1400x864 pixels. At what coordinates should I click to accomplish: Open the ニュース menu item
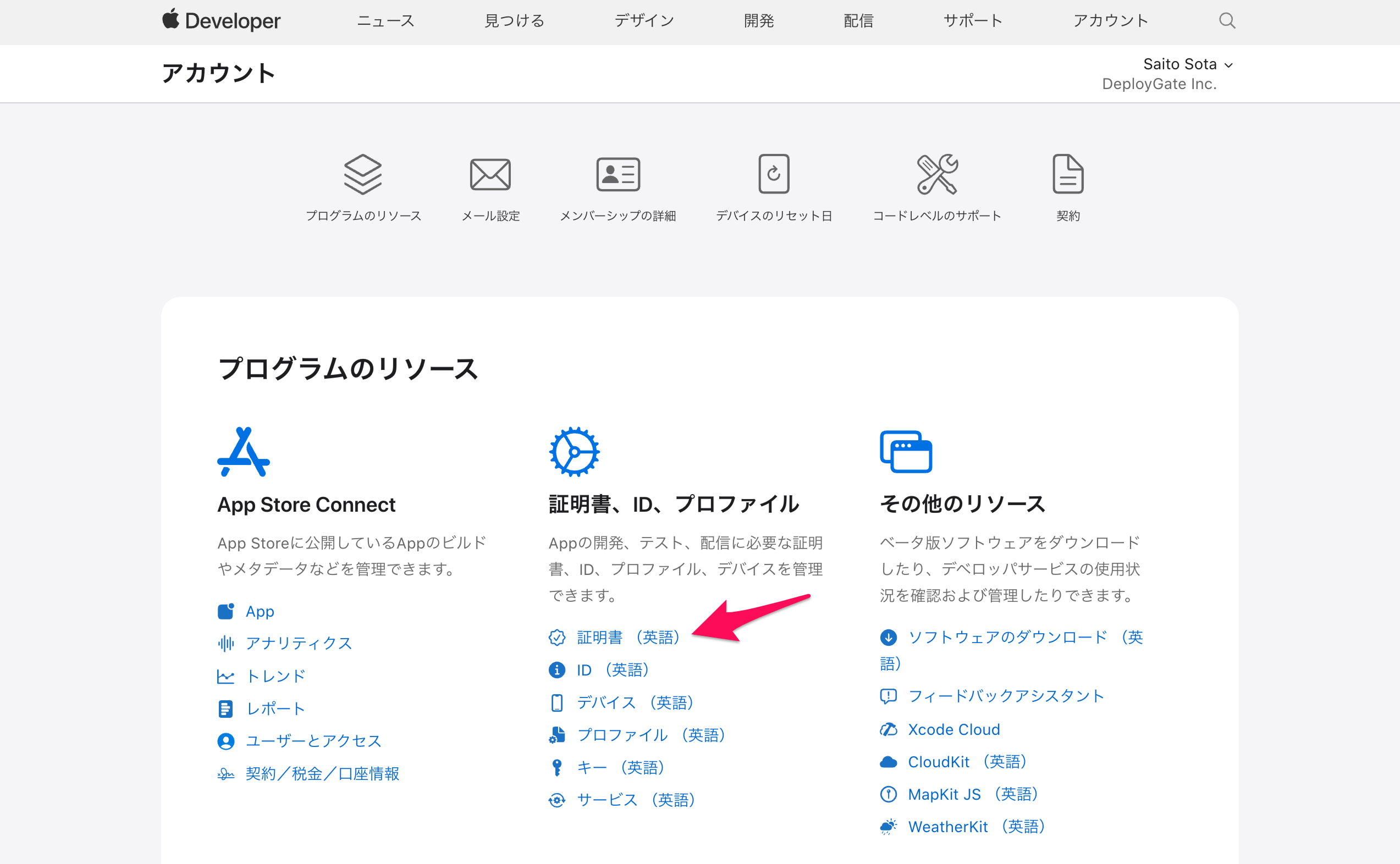click(385, 20)
